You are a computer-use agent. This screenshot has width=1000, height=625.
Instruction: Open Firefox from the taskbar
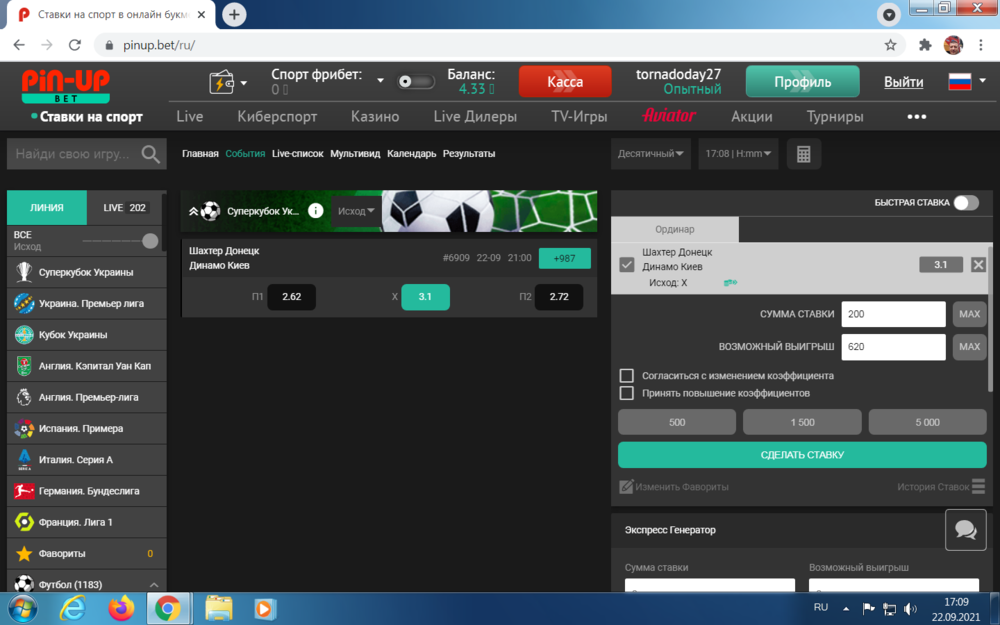[x=121, y=608]
